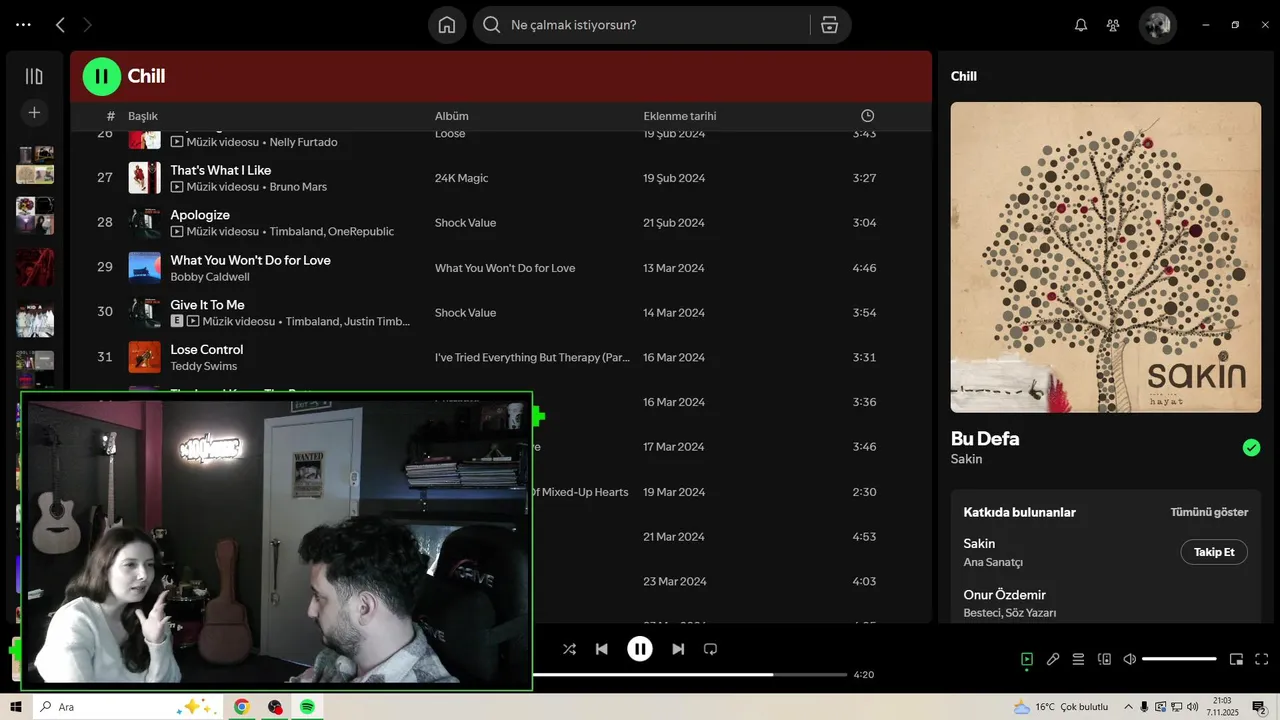Open the artist link OneRepublic
1280x720 pixels.
click(x=362, y=232)
